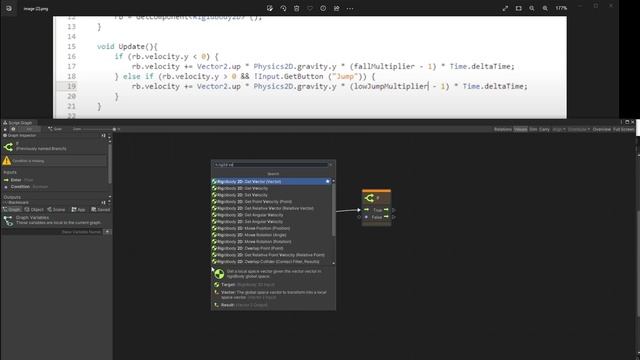Rotate the image in photo viewer toolbar
640x360 pixels.
click(283, 8)
